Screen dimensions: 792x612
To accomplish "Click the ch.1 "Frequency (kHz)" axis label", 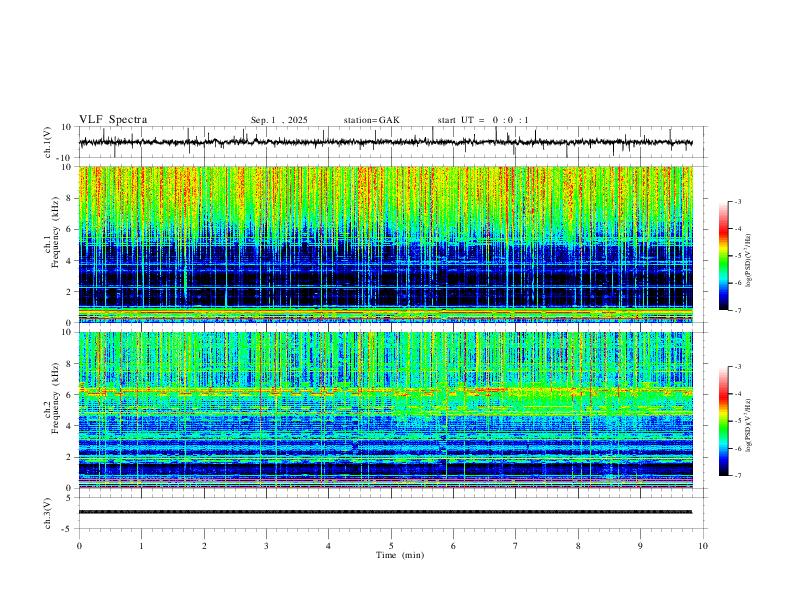I will point(56,232).
